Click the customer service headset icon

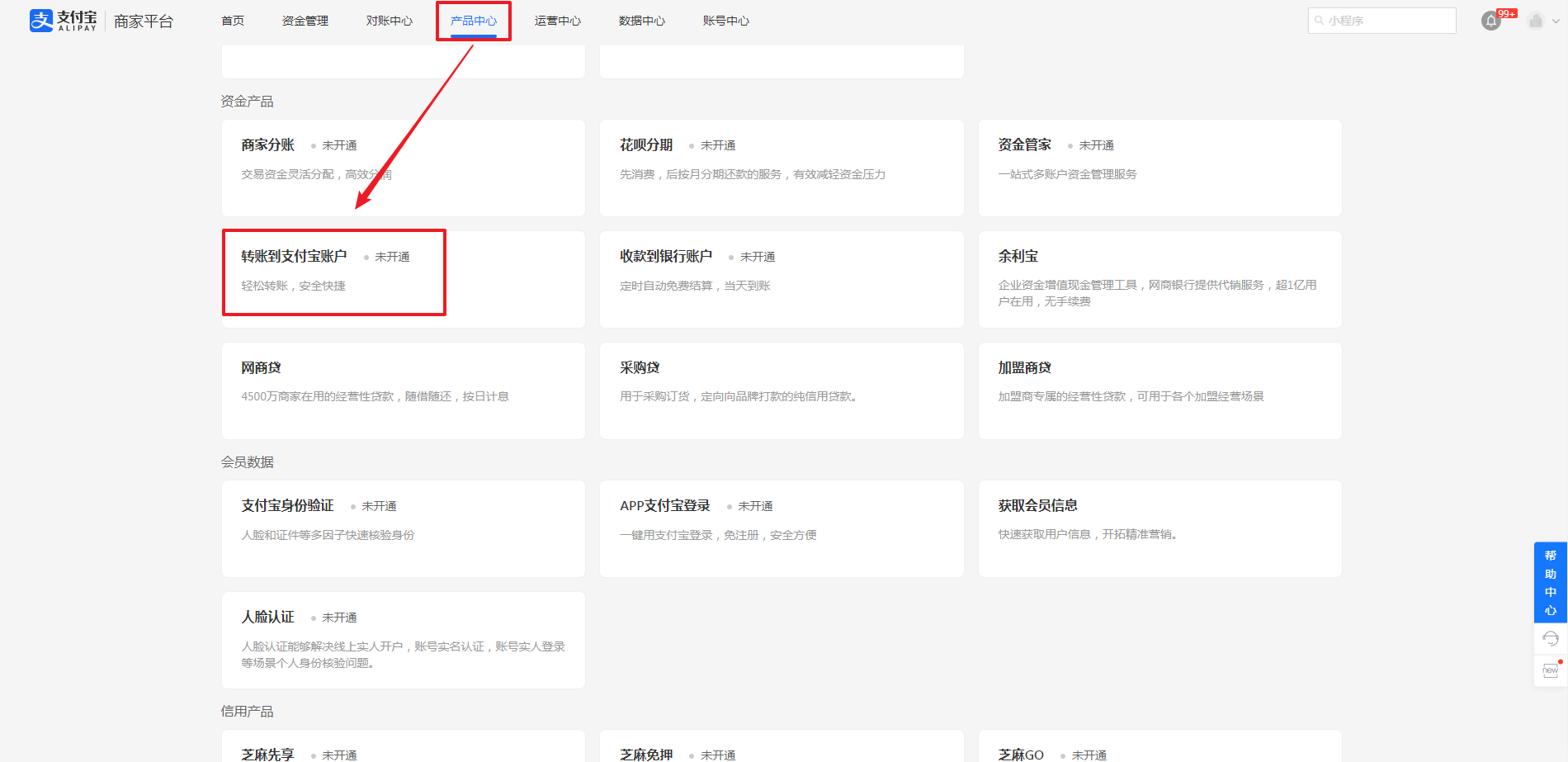tap(1551, 638)
